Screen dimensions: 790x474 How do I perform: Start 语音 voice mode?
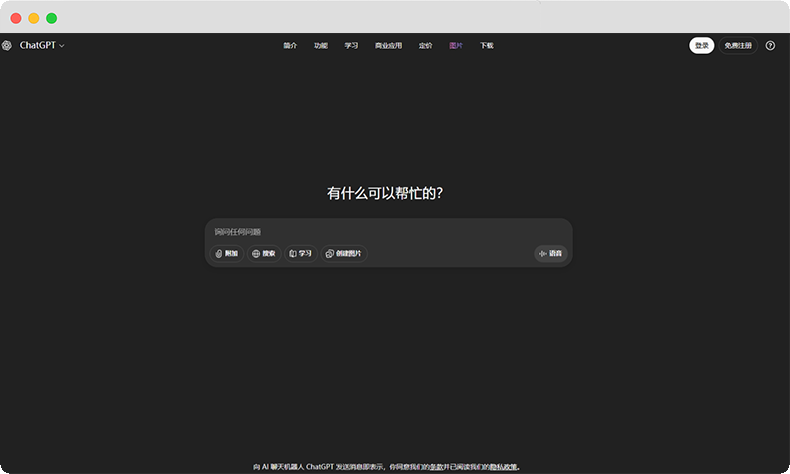[550, 254]
